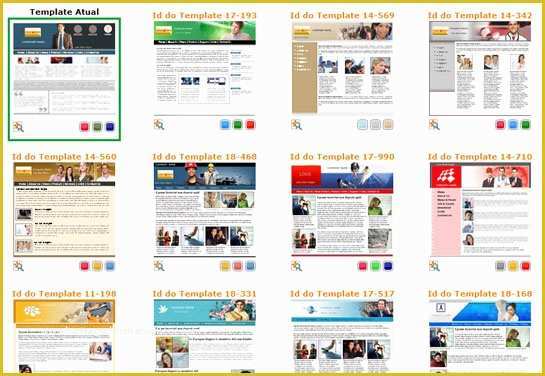This screenshot has width=545, height=376.
Task: Select the yellow swatch under Template 14-560
Action: click(x=97, y=266)
